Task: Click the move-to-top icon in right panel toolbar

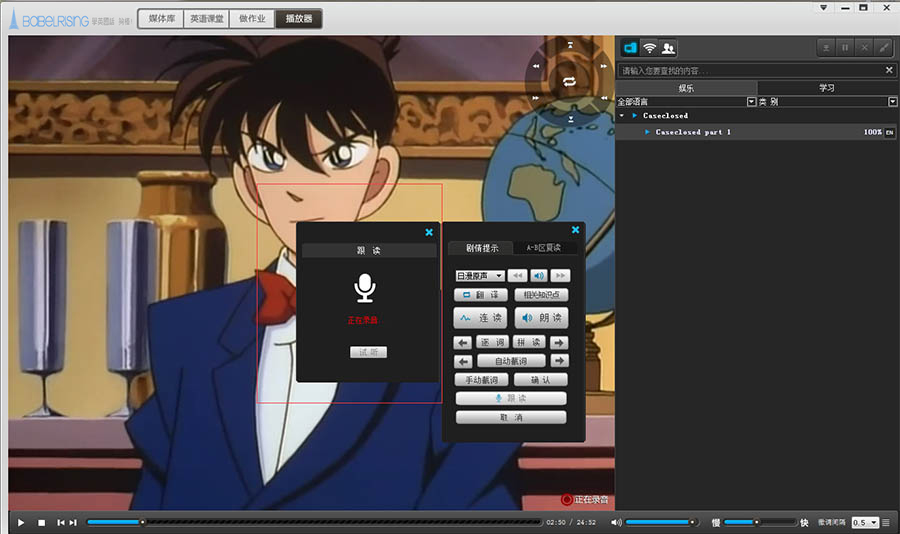Action: pyautogui.click(x=826, y=48)
